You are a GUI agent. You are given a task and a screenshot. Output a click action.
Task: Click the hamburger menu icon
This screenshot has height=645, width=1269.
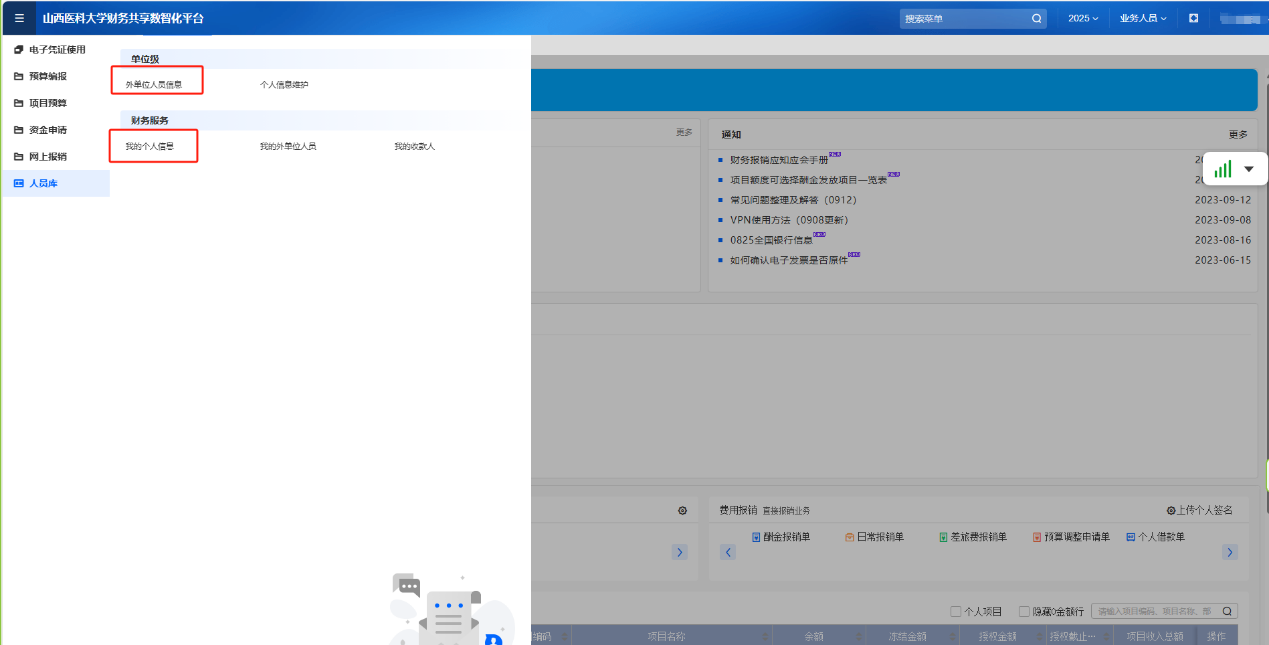(19, 18)
